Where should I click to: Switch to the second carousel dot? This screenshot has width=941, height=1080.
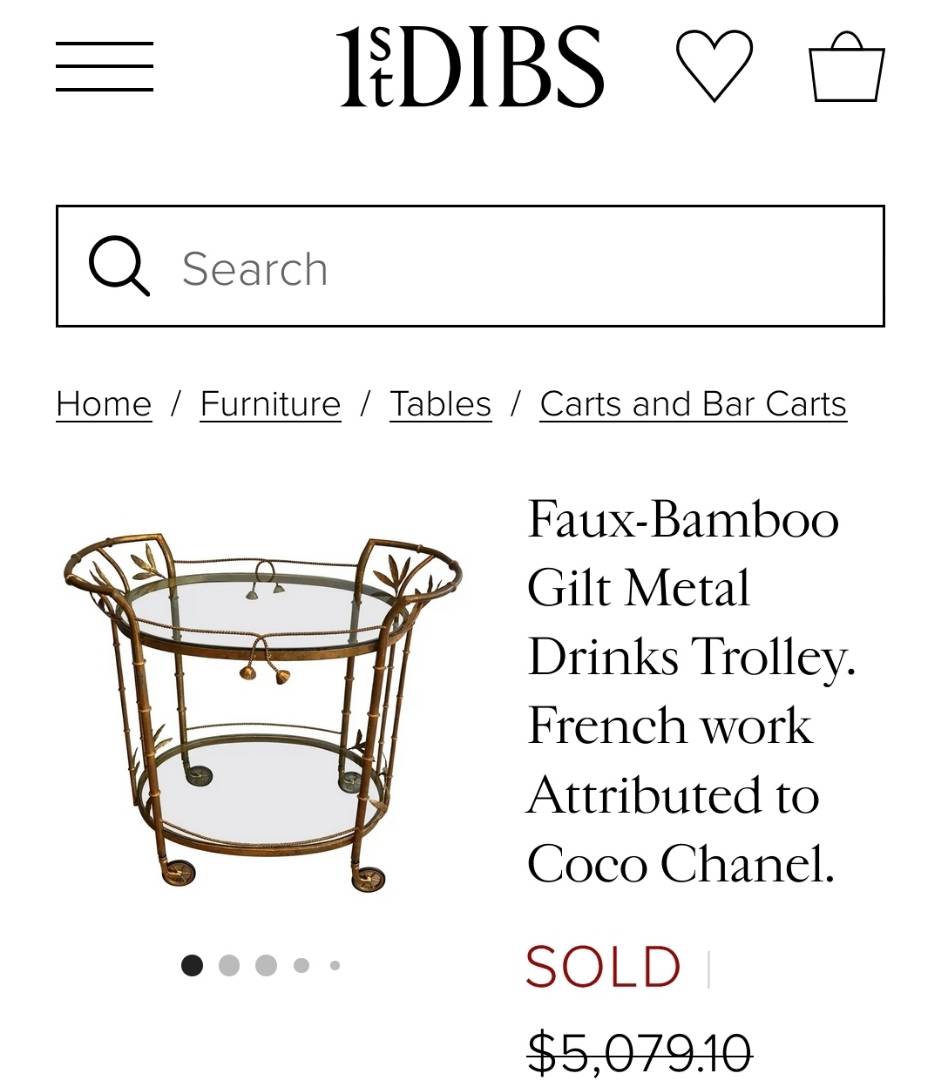(x=229, y=965)
